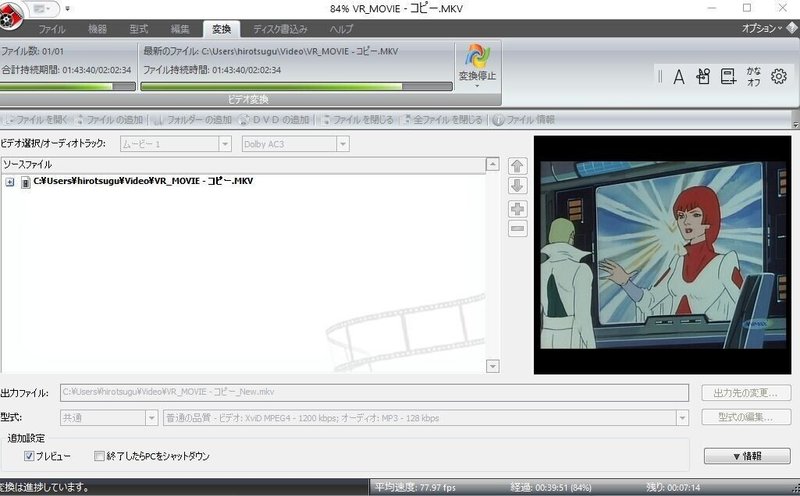Click the AVS Video Converter logo button
Image resolution: width=800 pixels, height=496 pixels.
point(9,16)
